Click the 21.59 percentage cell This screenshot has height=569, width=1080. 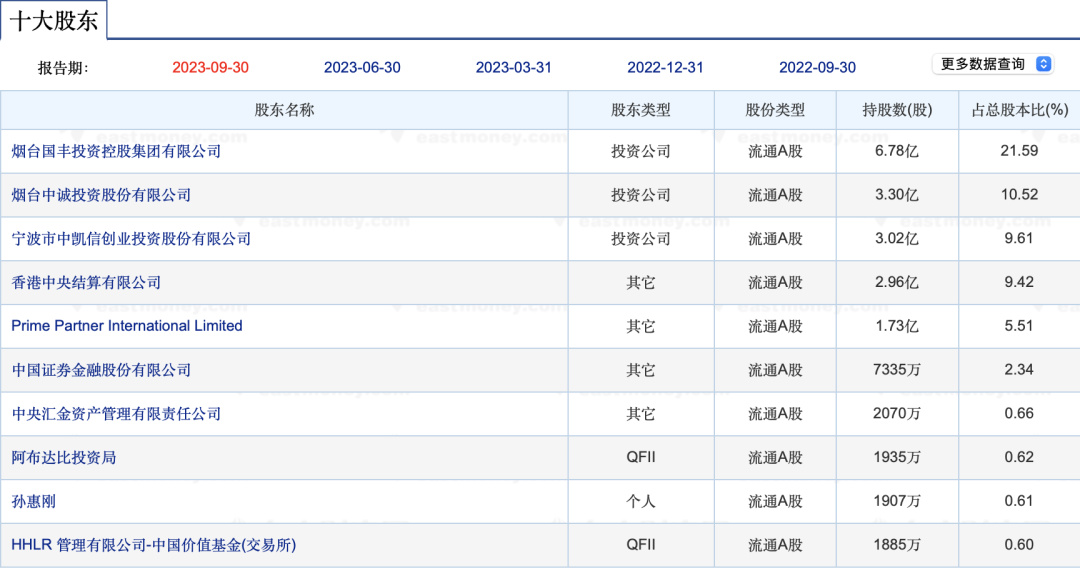(x=1019, y=151)
